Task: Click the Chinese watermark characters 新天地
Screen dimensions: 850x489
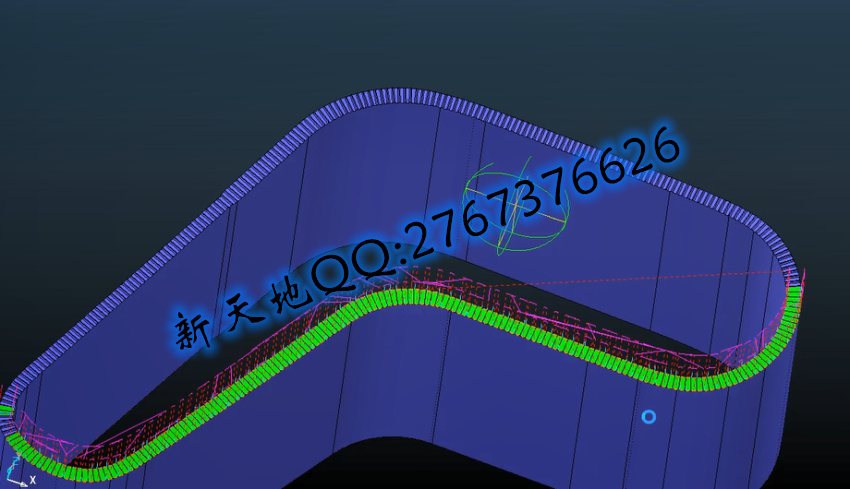Action: pyautogui.click(x=241, y=312)
